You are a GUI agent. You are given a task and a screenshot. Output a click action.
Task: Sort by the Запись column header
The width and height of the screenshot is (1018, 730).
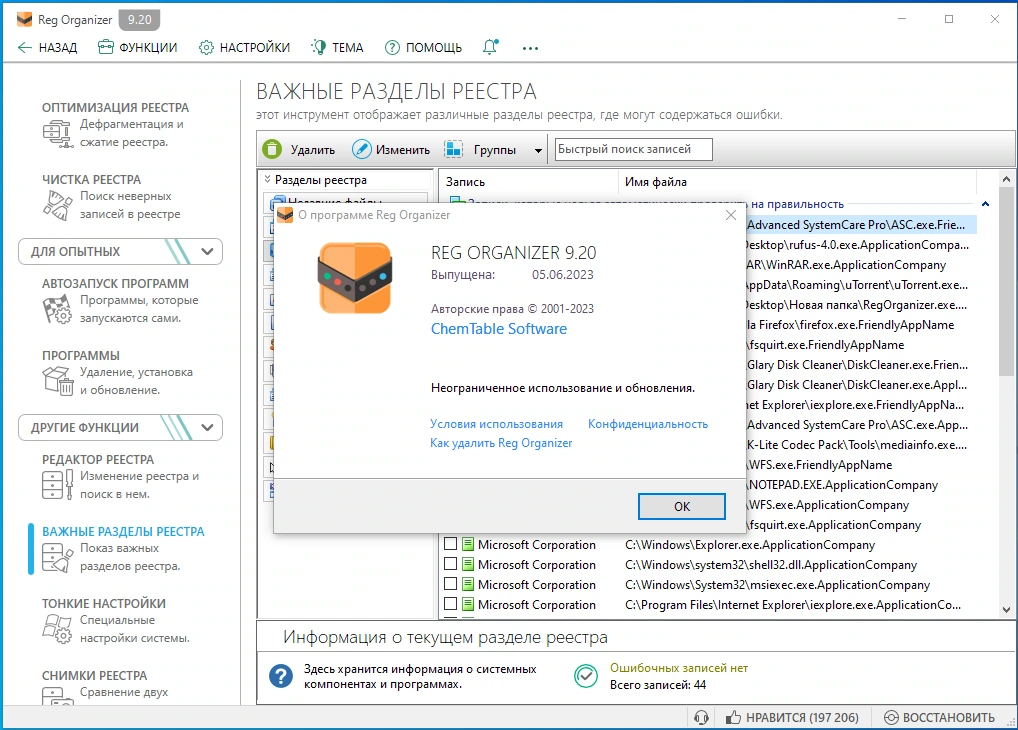[x=466, y=182]
